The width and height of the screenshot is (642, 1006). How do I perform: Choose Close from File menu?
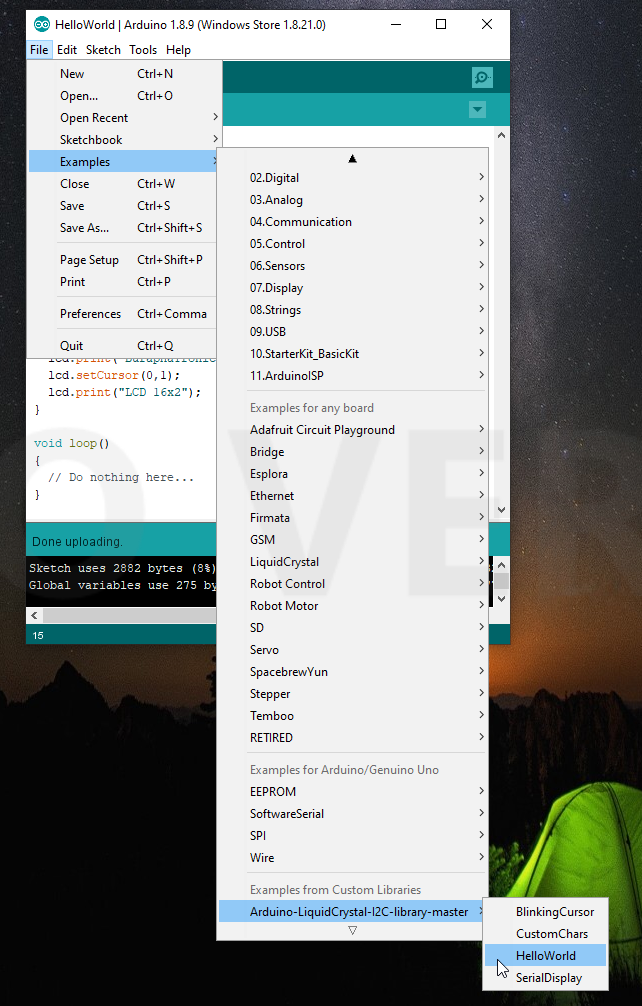click(x=124, y=183)
